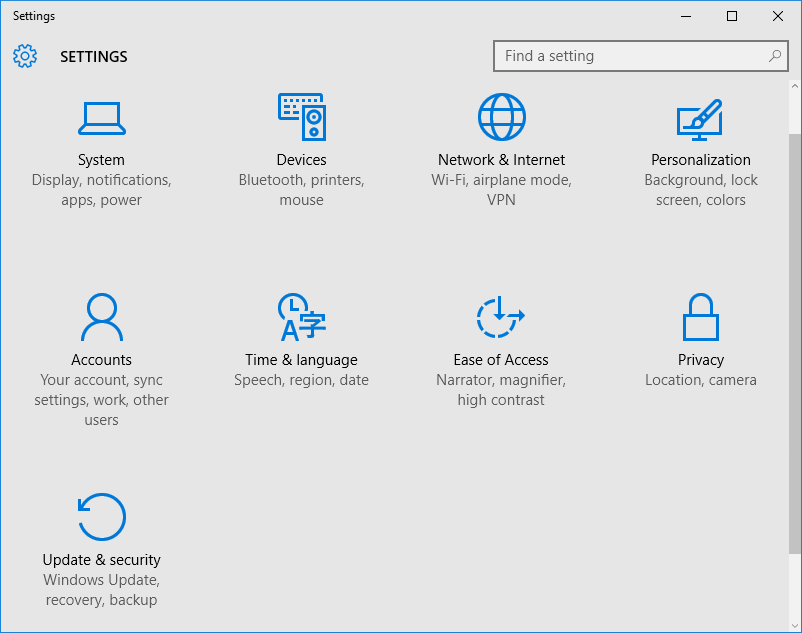Click 'Speech, region, date' description

coord(301,380)
